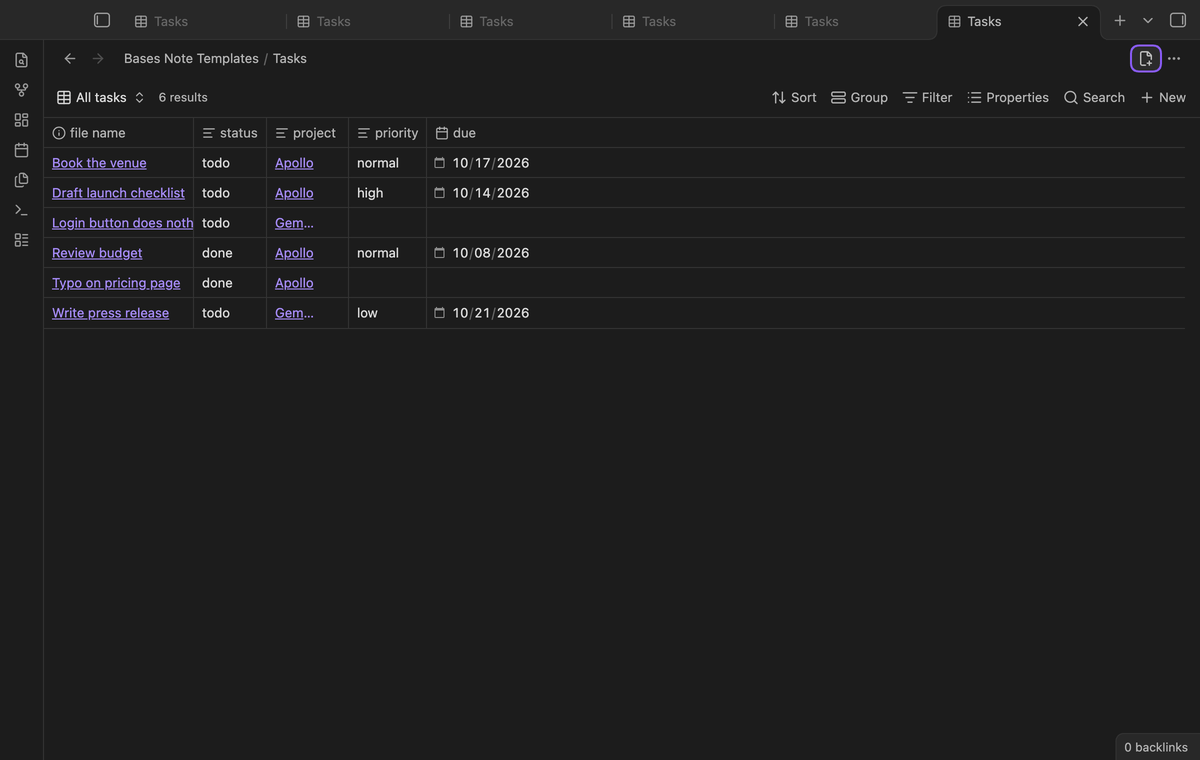The height and width of the screenshot is (760, 1200).
Task: Open the Typo on pricing page note
Action: (x=116, y=282)
